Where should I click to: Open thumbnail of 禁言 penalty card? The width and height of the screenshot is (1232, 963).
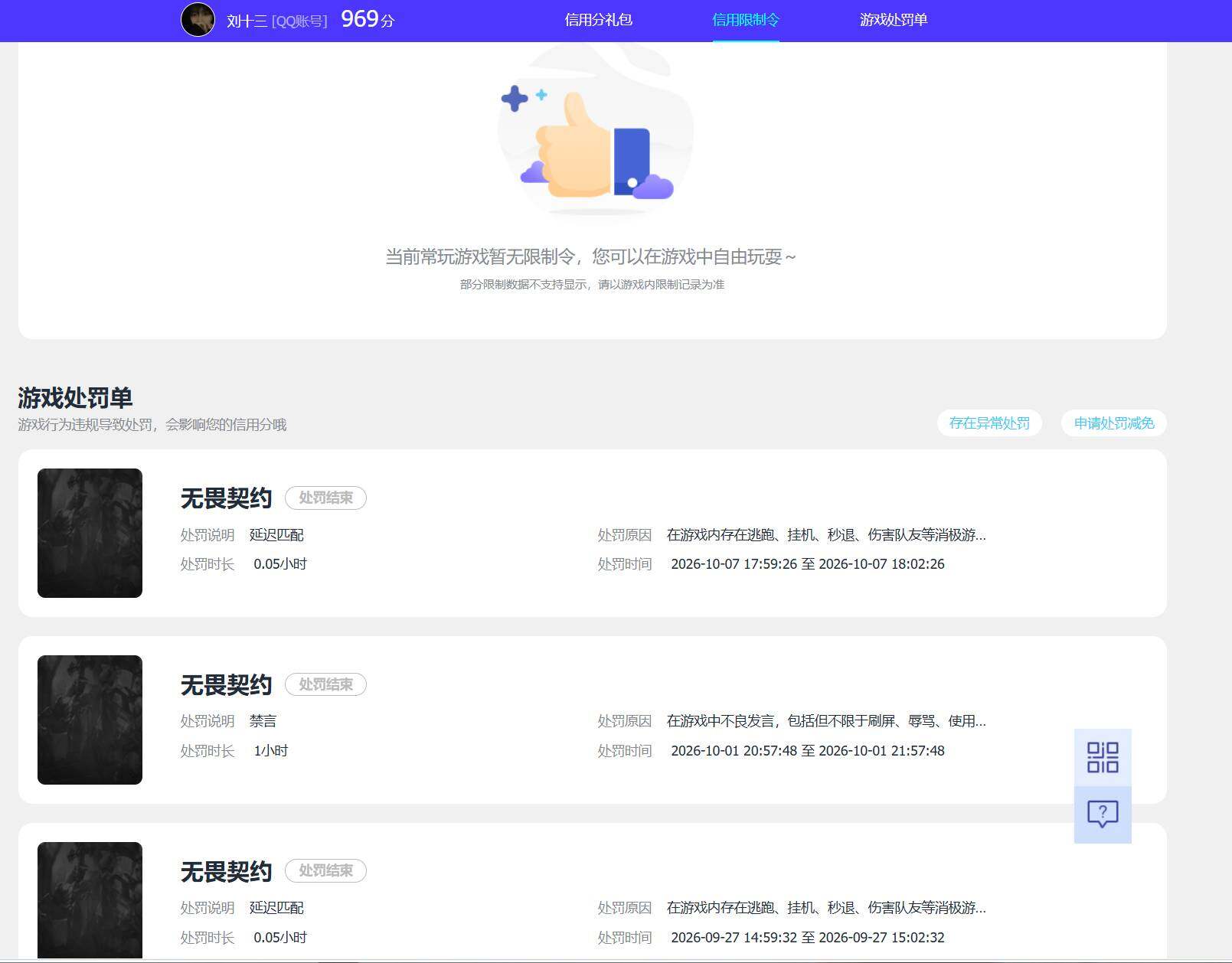(90, 720)
